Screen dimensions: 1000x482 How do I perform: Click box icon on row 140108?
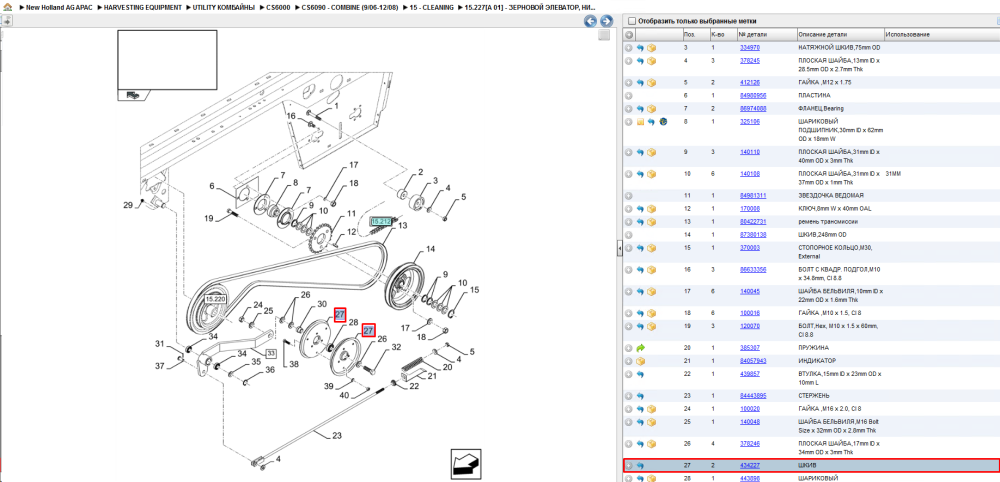coord(652,174)
